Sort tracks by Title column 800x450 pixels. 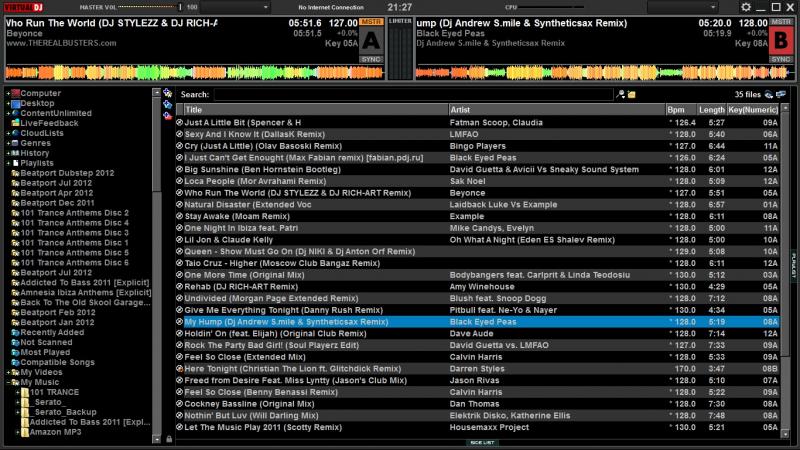315,110
